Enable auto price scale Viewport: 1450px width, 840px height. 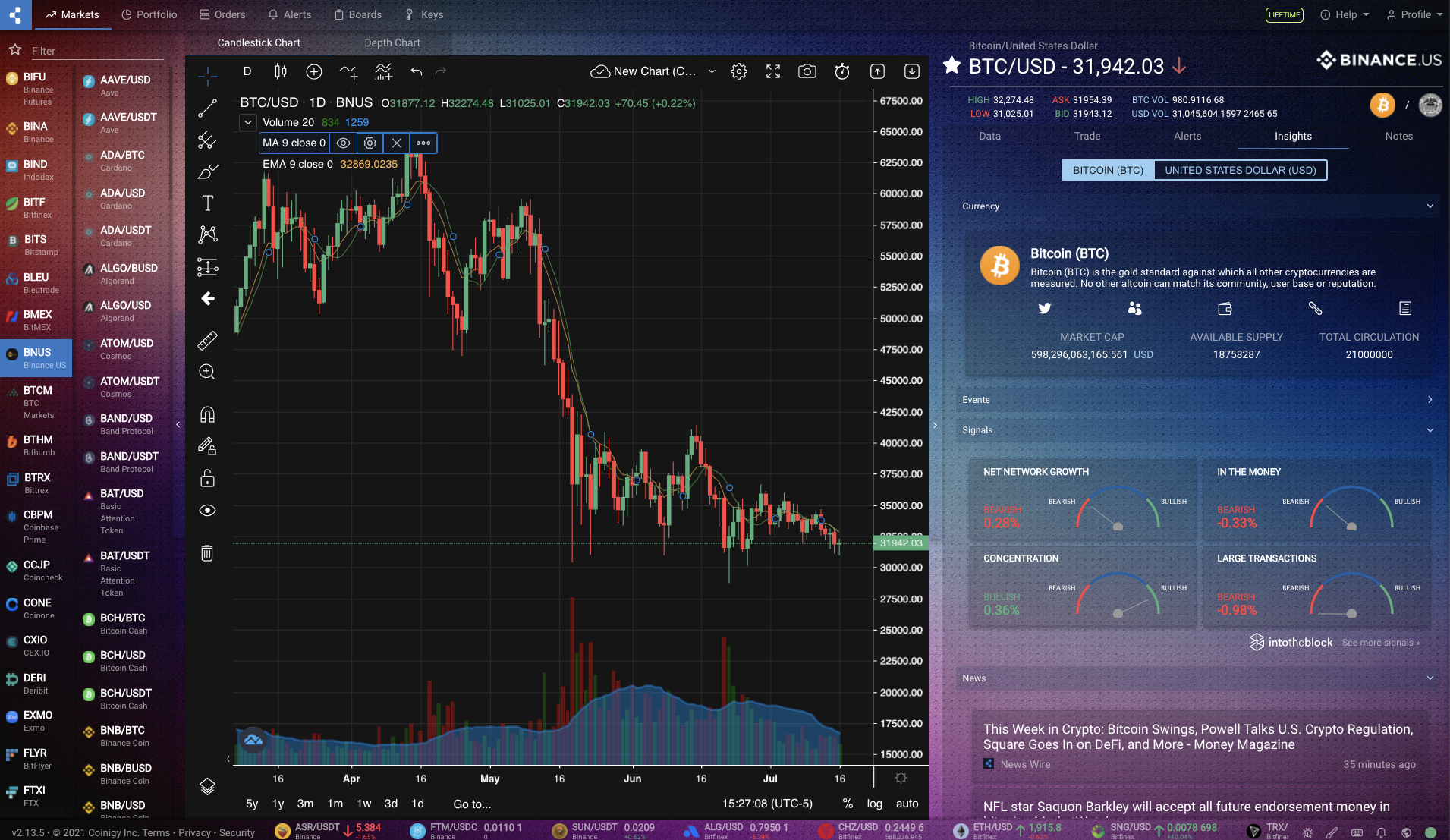pyautogui.click(x=907, y=804)
